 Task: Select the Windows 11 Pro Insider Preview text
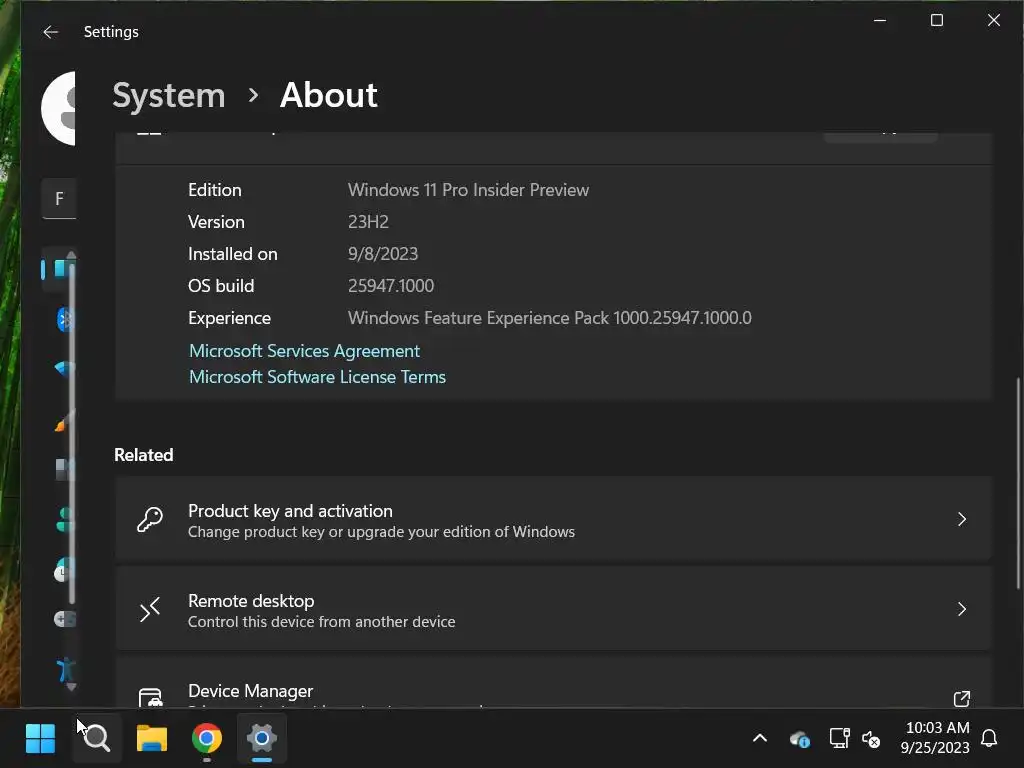pyautogui.click(x=468, y=190)
